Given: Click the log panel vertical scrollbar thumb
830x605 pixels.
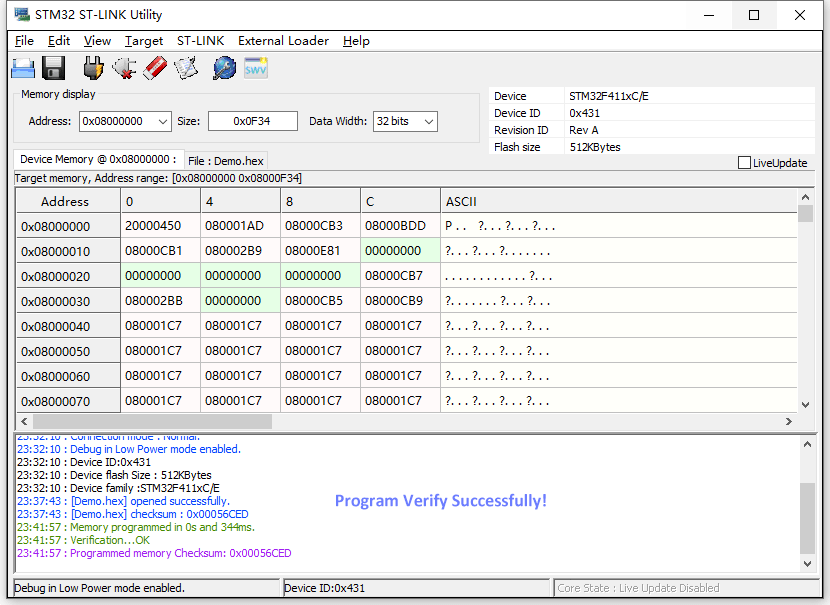Looking at the screenshot, I should pyautogui.click(x=807, y=518).
